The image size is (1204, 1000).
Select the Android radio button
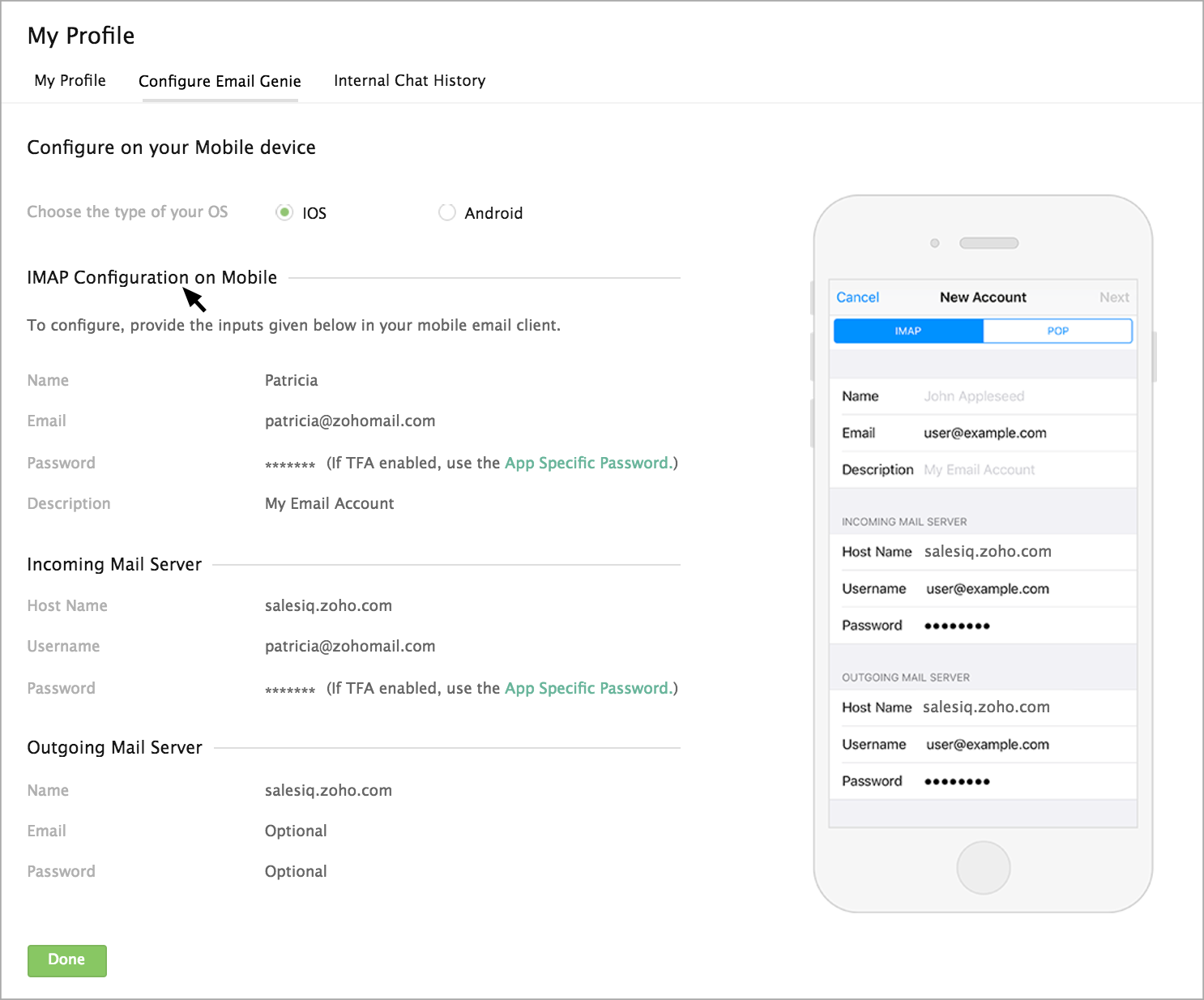(446, 212)
